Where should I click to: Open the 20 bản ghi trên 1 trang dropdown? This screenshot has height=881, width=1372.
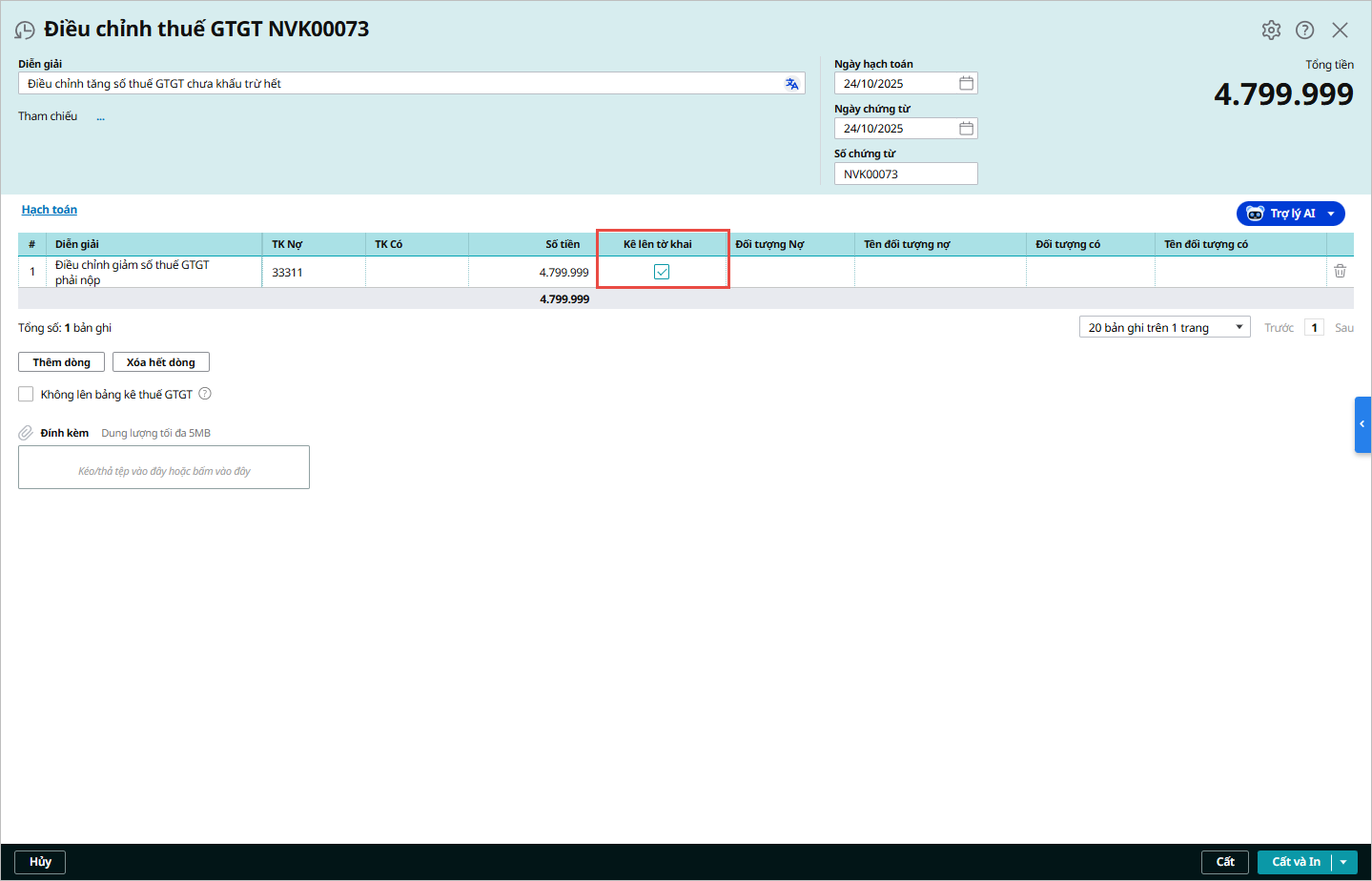[x=1164, y=327]
